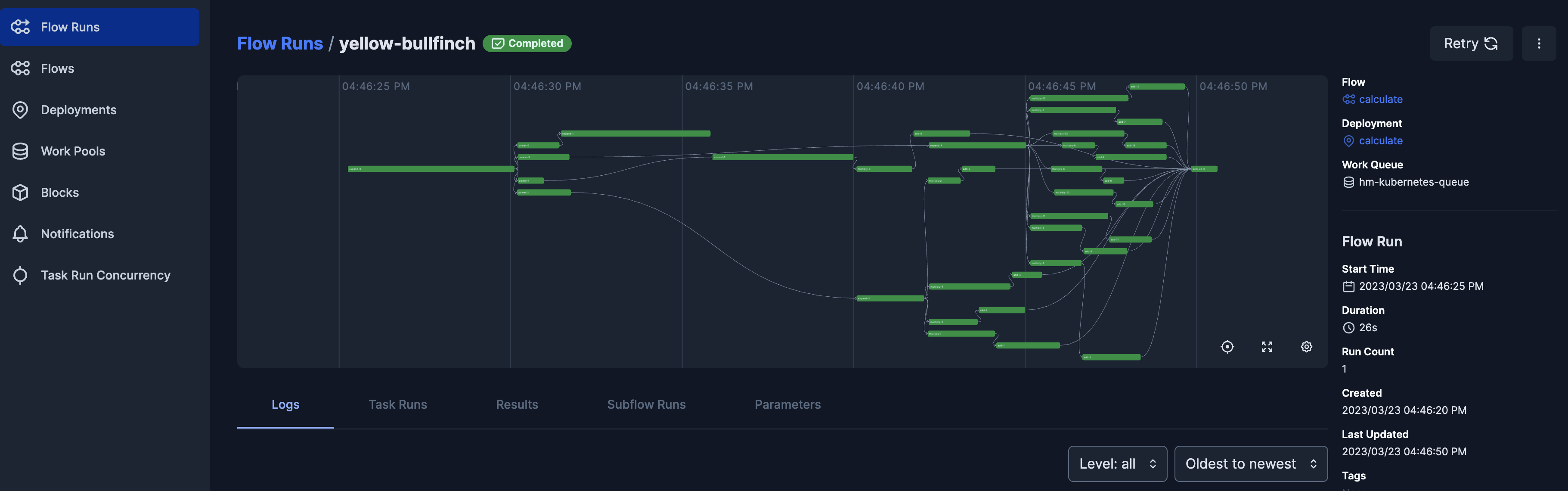Screen dimensions: 1568x491
Task: Open the Work Pools database icon
Action: click(20, 151)
